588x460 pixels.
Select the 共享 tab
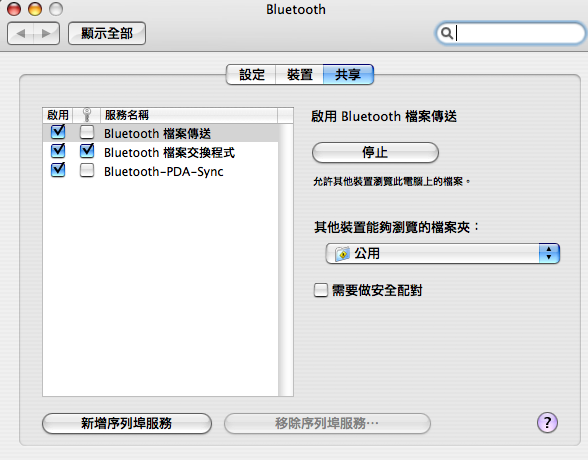tap(348, 74)
